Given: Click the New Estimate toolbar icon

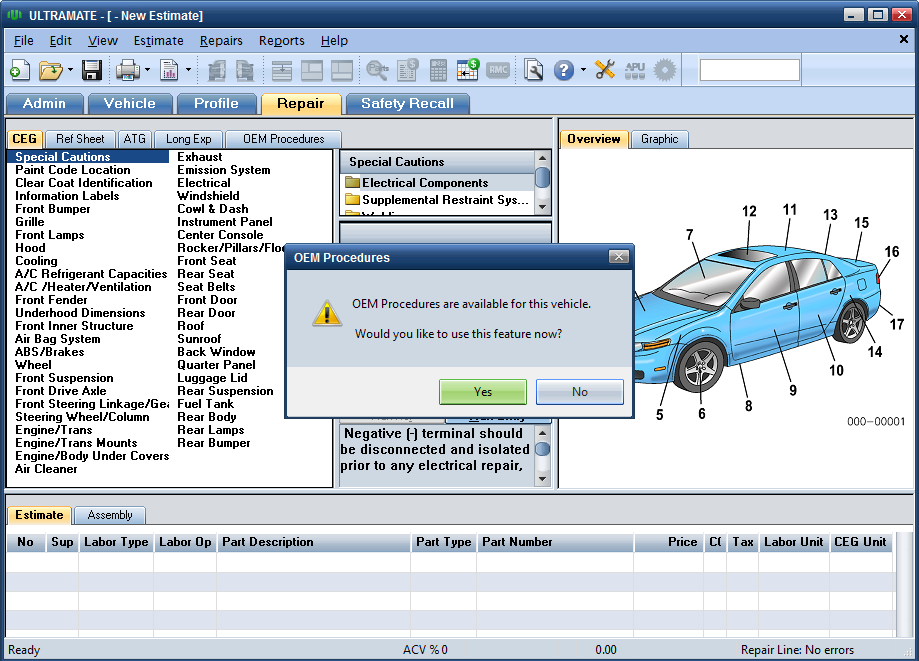Looking at the screenshot, I should click(19, 70).
